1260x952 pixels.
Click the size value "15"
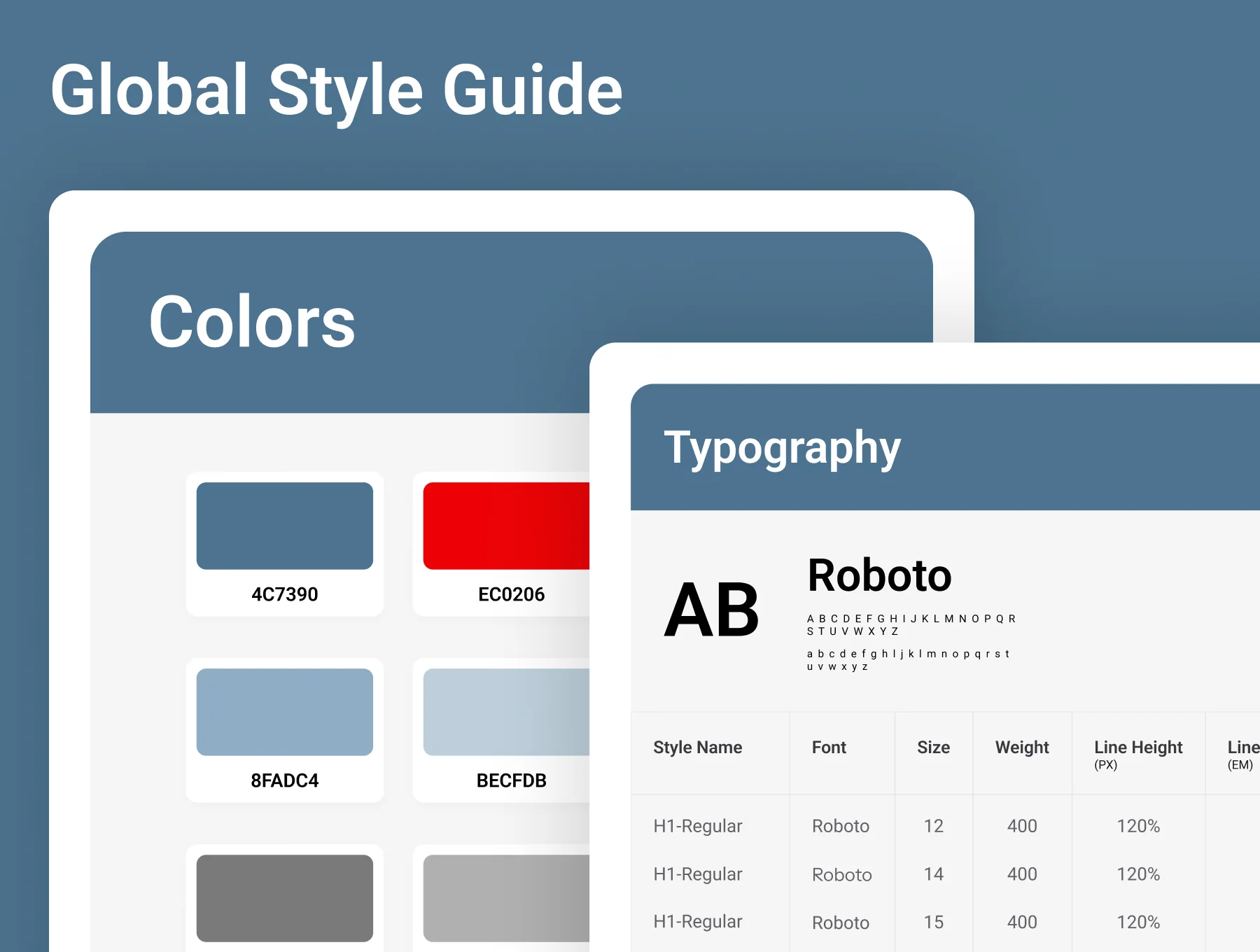934,922
